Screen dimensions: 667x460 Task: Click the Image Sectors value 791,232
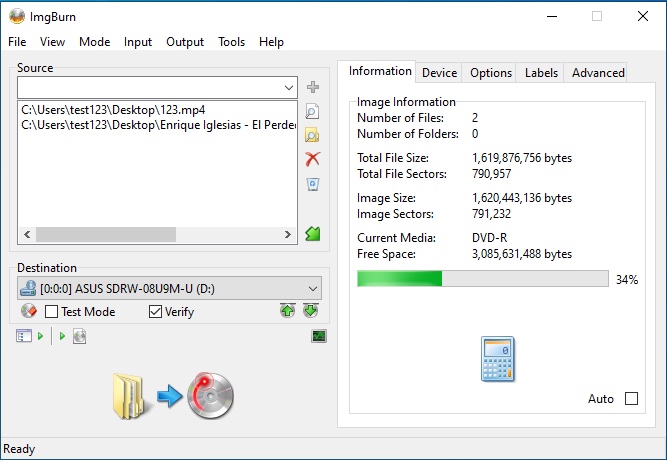(491, 214)
